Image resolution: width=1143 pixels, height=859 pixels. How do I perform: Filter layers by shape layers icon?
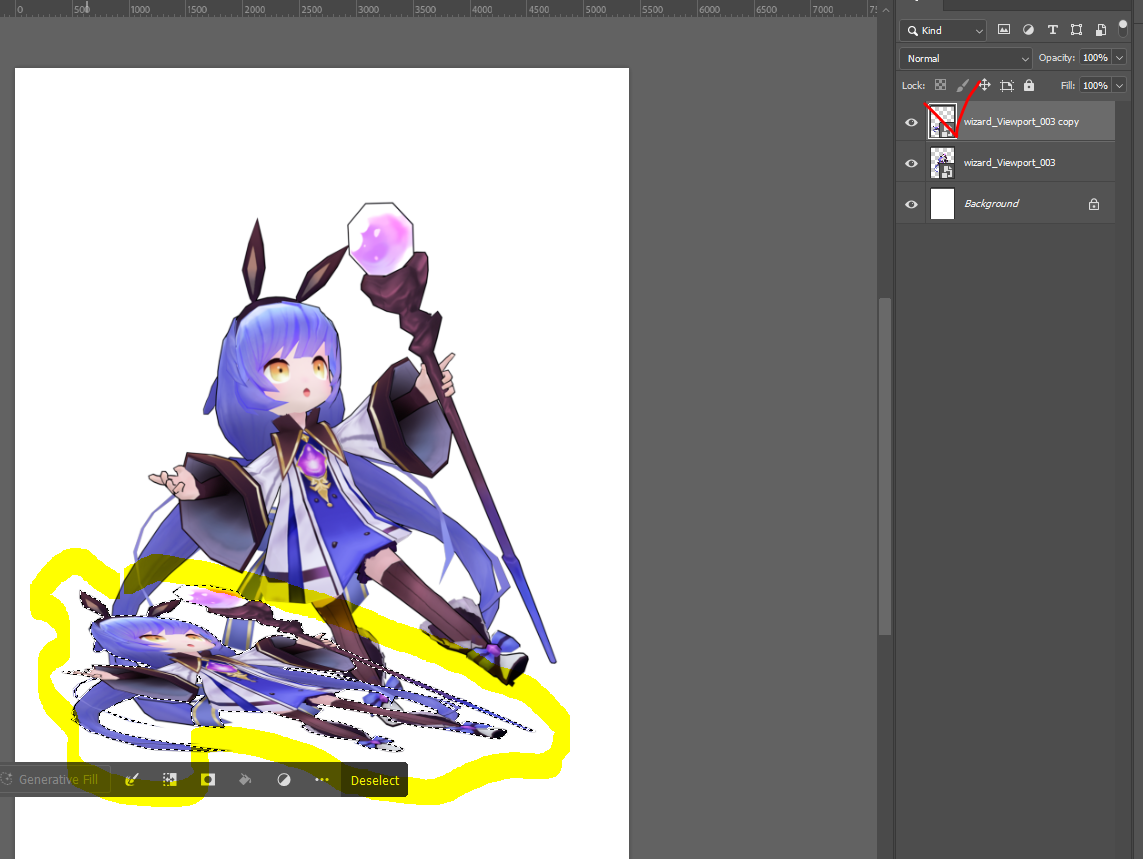pyautogui.click(x=1076, y=30)
